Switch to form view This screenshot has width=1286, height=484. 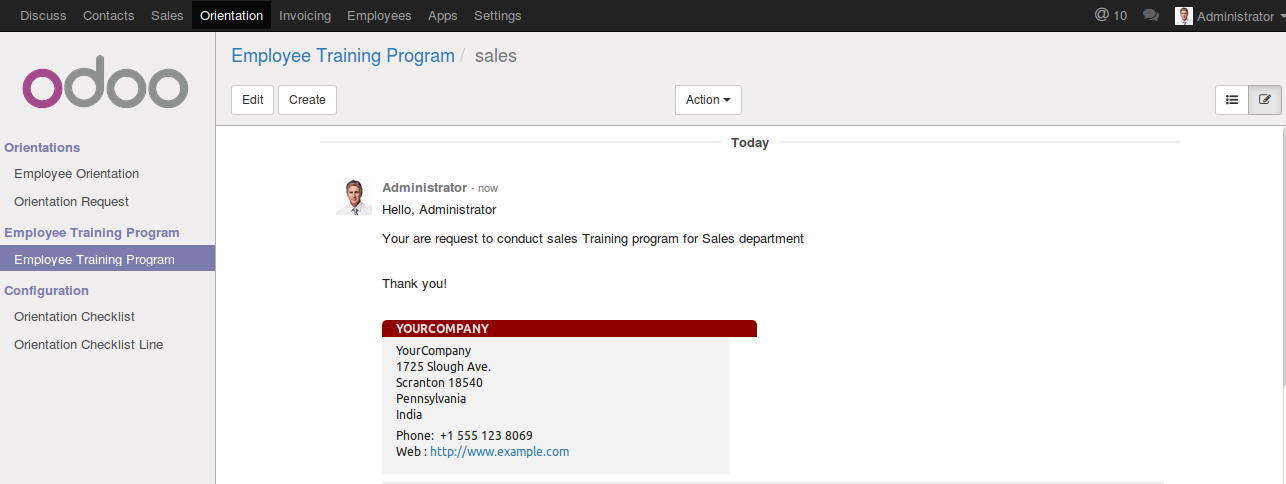point(1265,100)
